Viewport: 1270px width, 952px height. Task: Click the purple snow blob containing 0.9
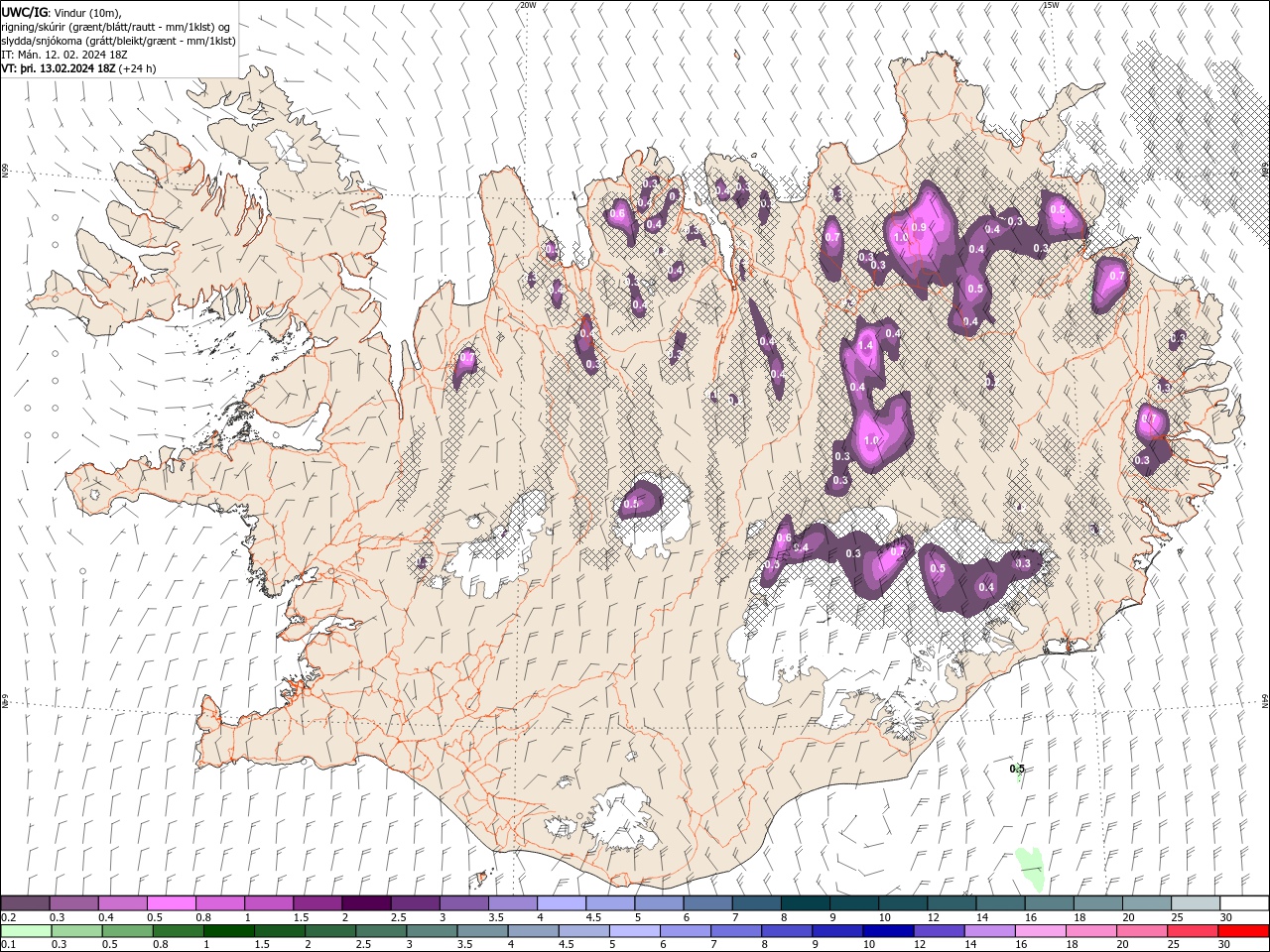(x=923, y=238)
